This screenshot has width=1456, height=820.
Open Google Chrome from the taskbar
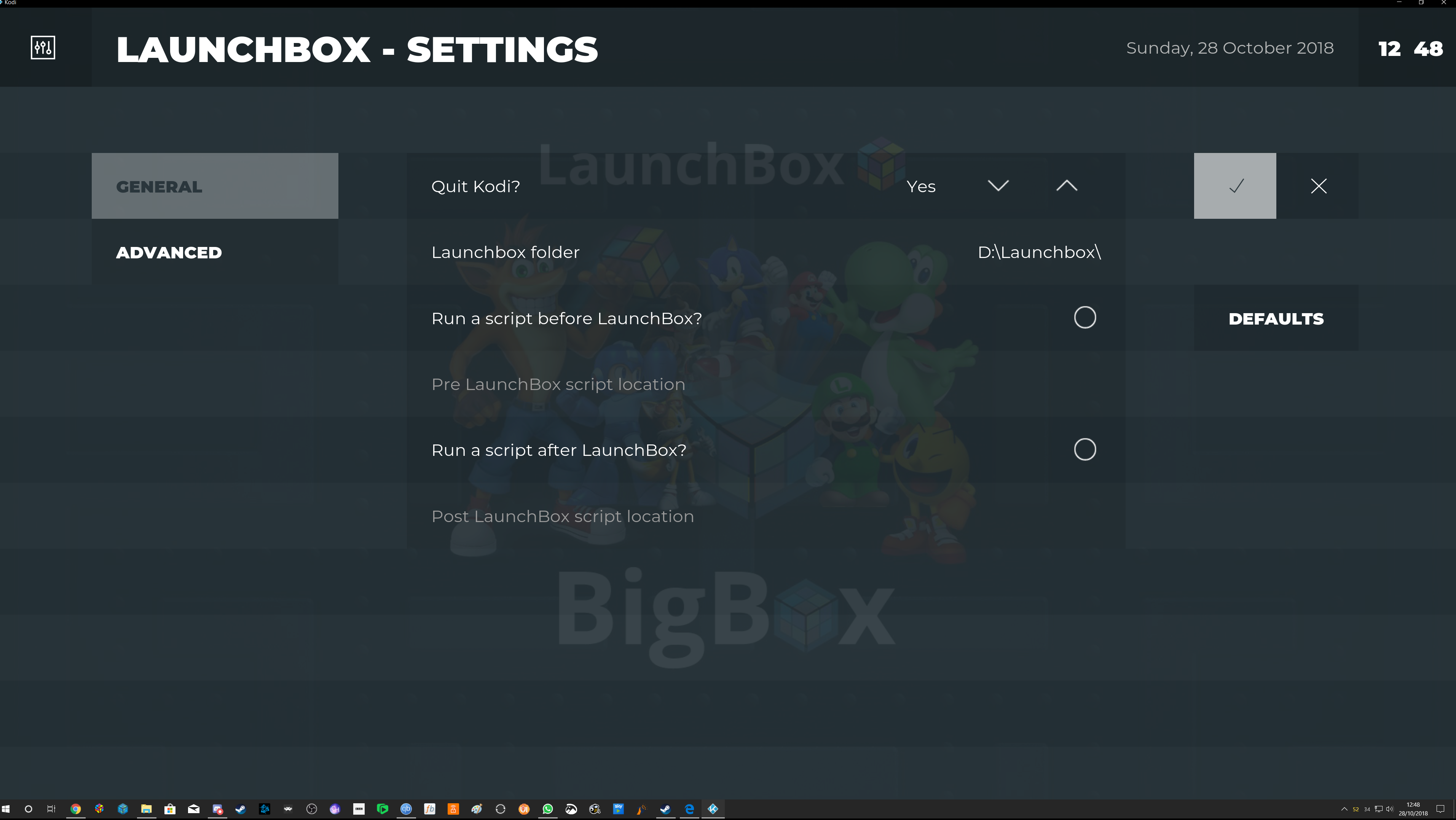click(75, 809)
